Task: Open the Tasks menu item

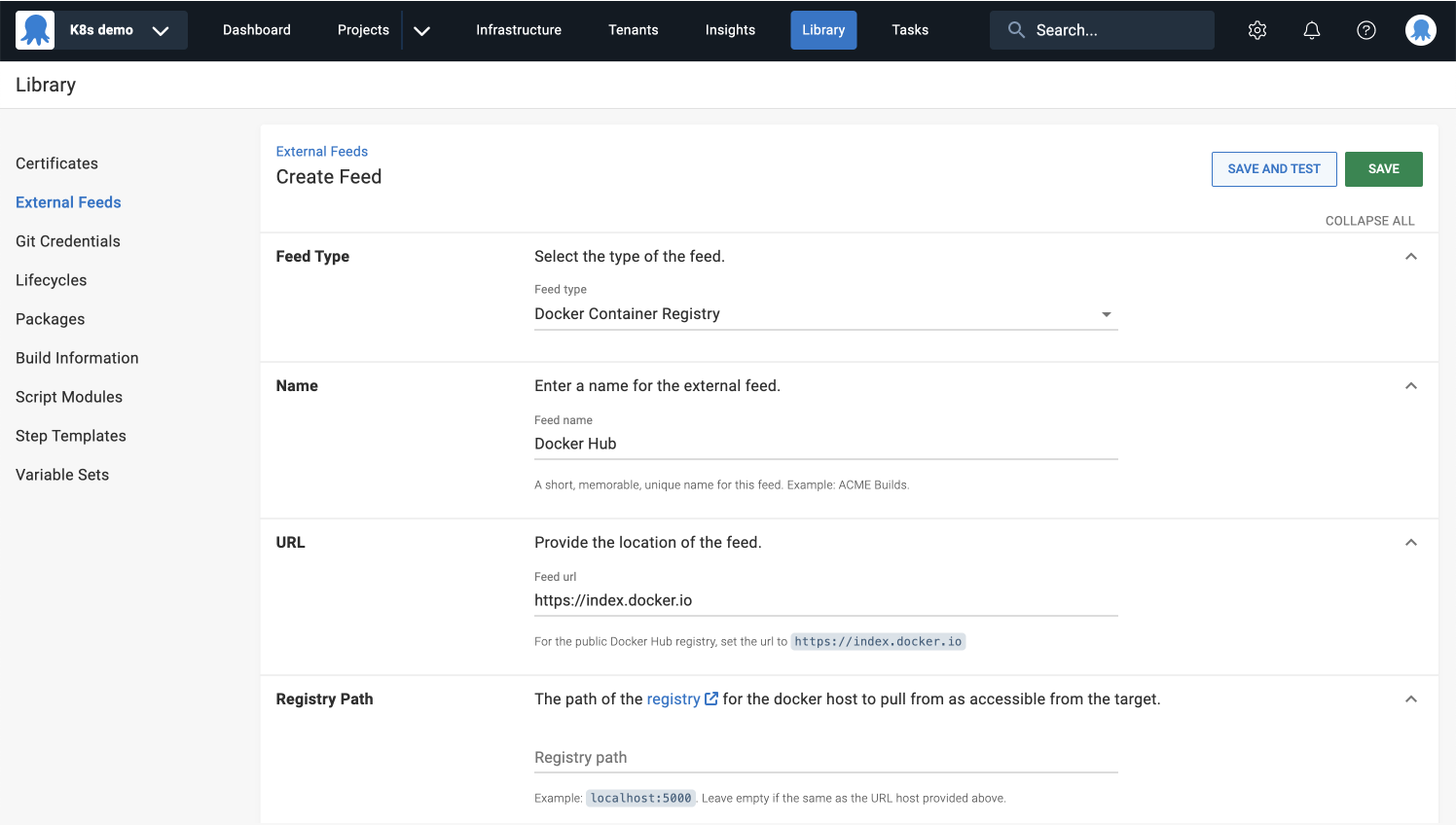Action: point(909,30)
